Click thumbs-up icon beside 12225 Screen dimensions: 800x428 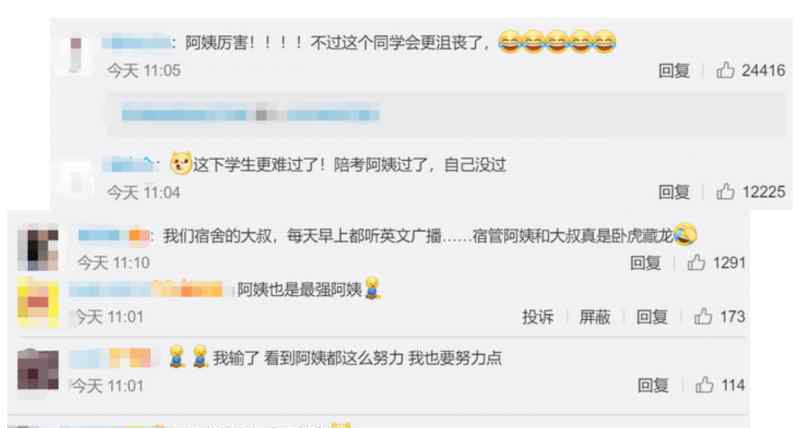pos(725,192)
